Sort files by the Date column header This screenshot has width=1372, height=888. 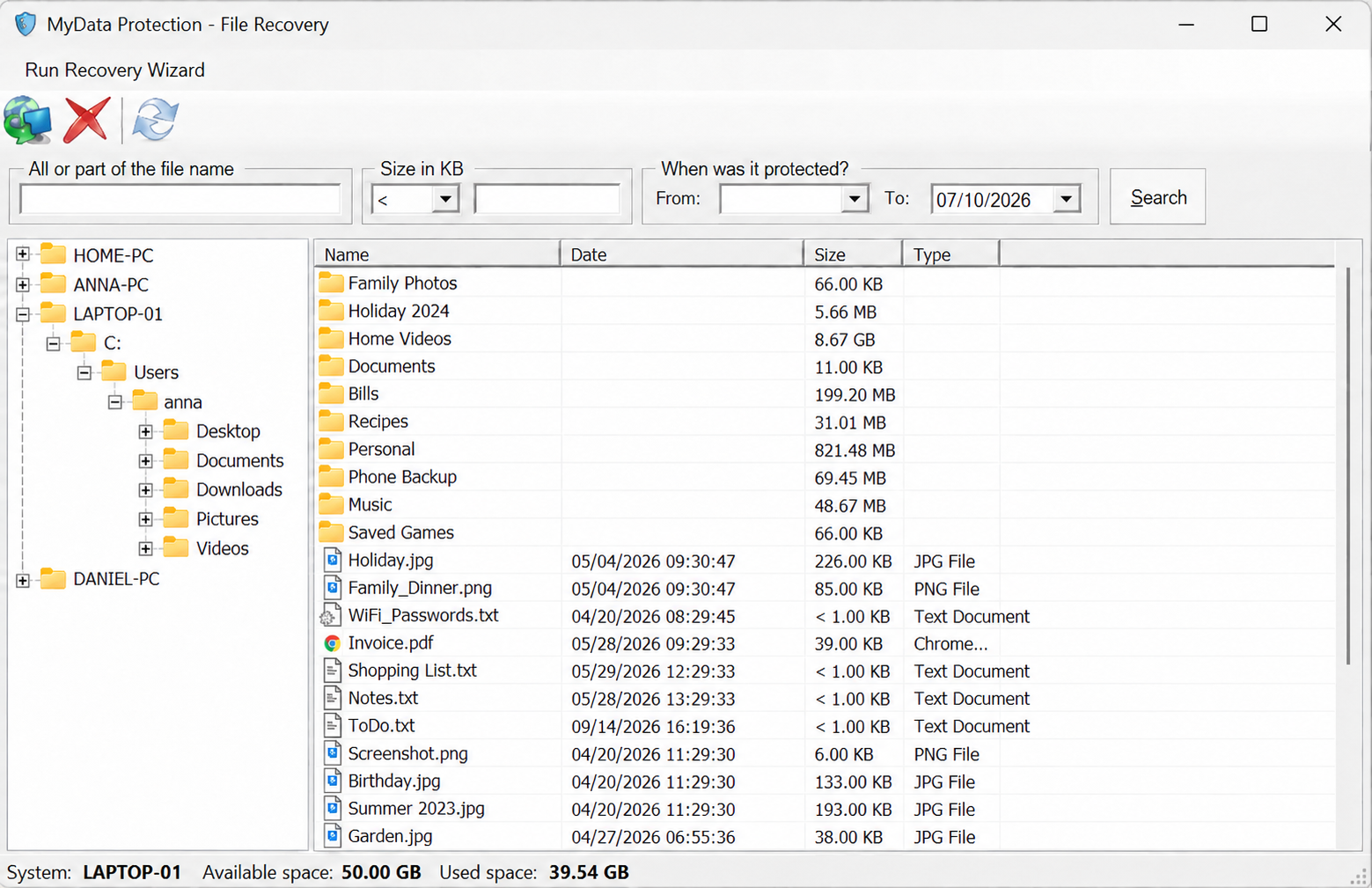[x=681, y=254]
